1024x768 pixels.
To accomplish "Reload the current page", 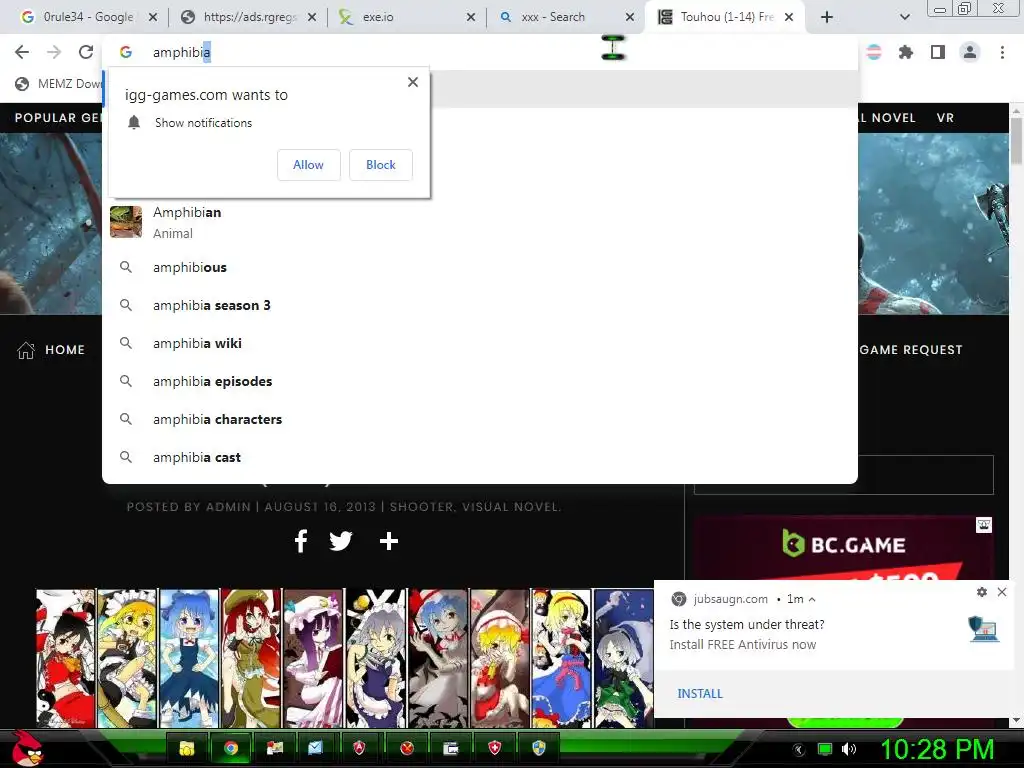I will (86, 52).
